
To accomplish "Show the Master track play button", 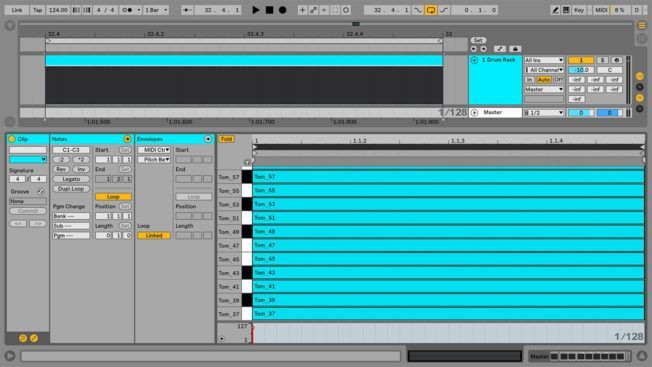I will [474, 113].
